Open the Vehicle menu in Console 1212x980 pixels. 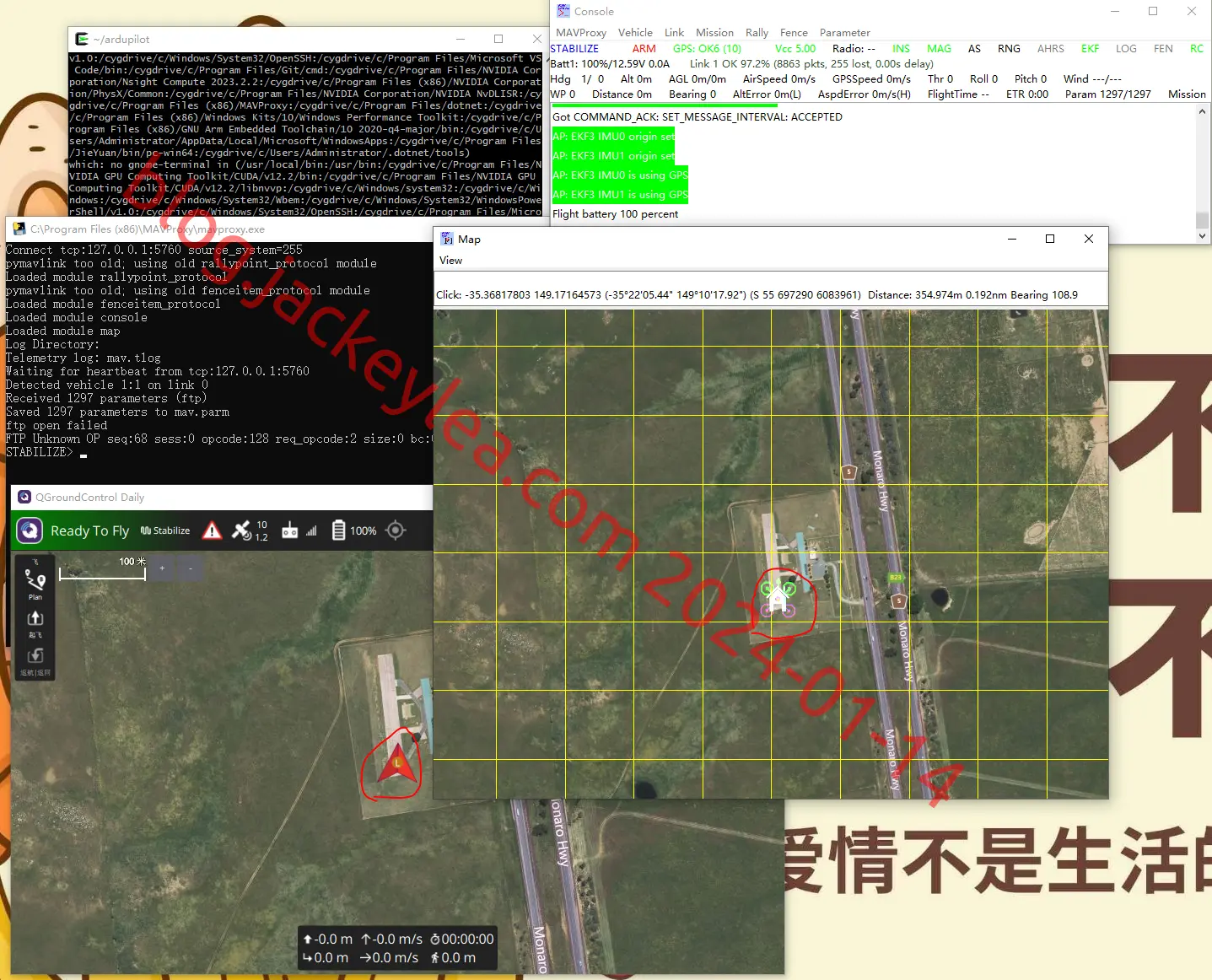(x=635, y=33)
